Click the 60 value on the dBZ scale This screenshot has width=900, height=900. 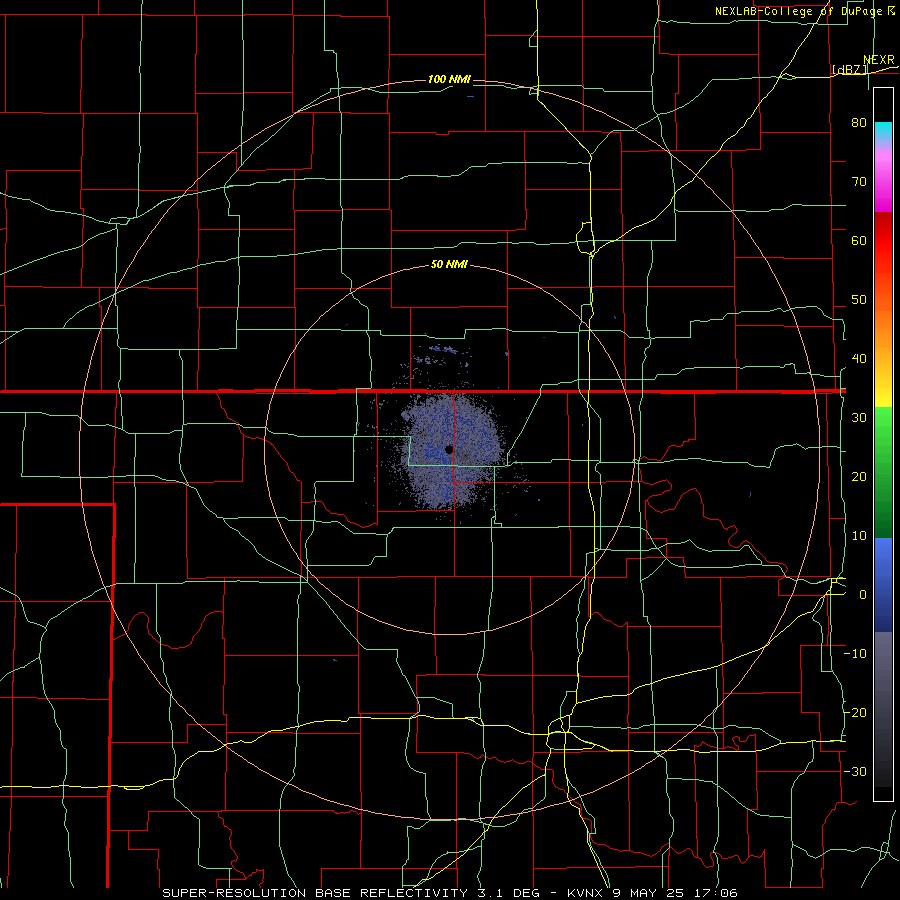pos(859,240)
